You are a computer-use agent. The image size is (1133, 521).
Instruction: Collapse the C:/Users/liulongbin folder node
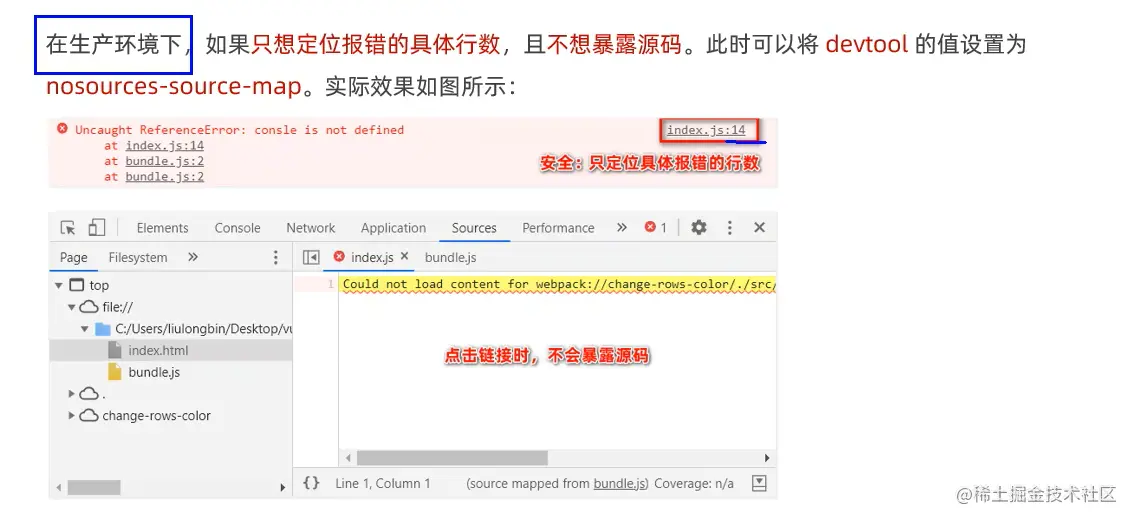(85, 329)
